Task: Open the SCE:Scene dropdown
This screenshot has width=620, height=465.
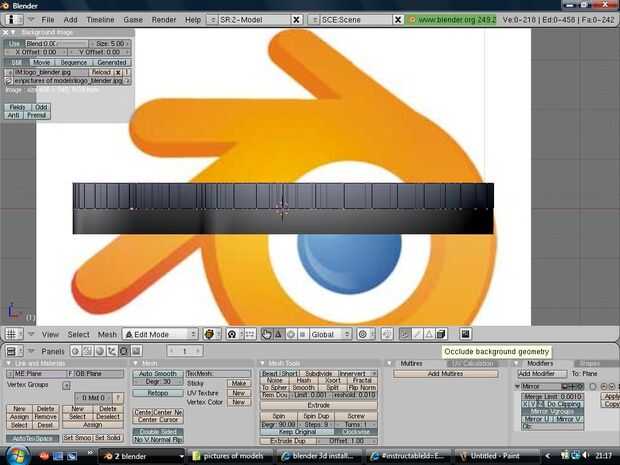Action: [x=314, y=20]
